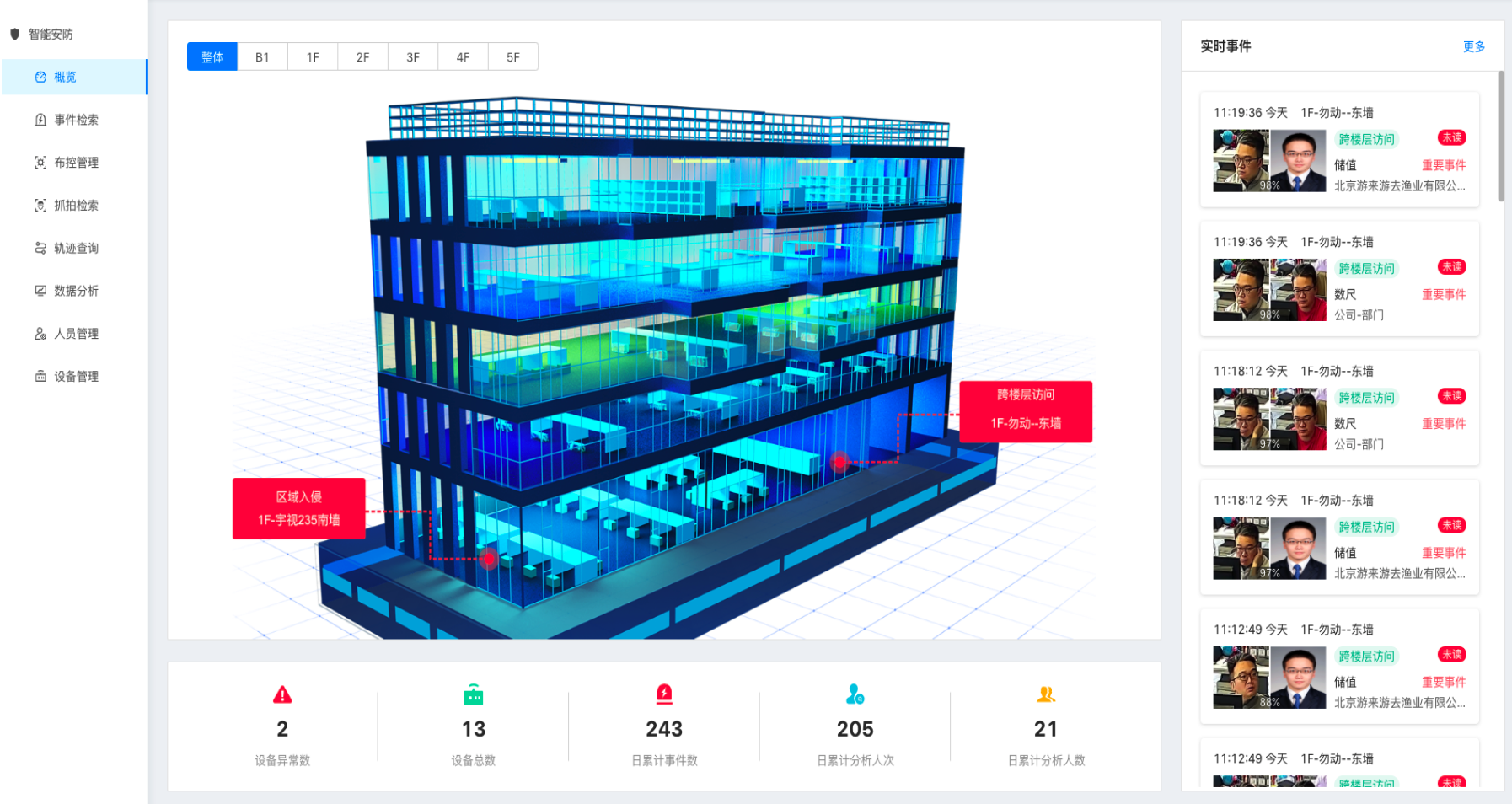Click the 智能安防 header text
1512x804 pixels.
pos(51,34)
